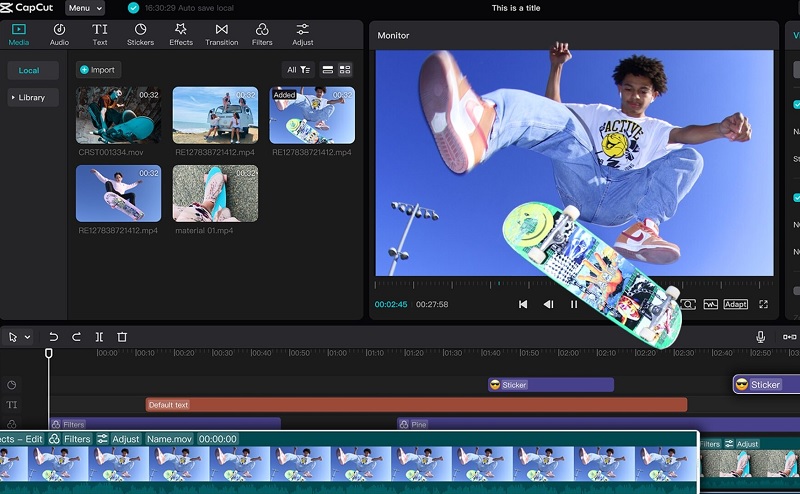Click the filter track icon
The height and width of the screenshot is (494, 800).
[x=12, y=424]
